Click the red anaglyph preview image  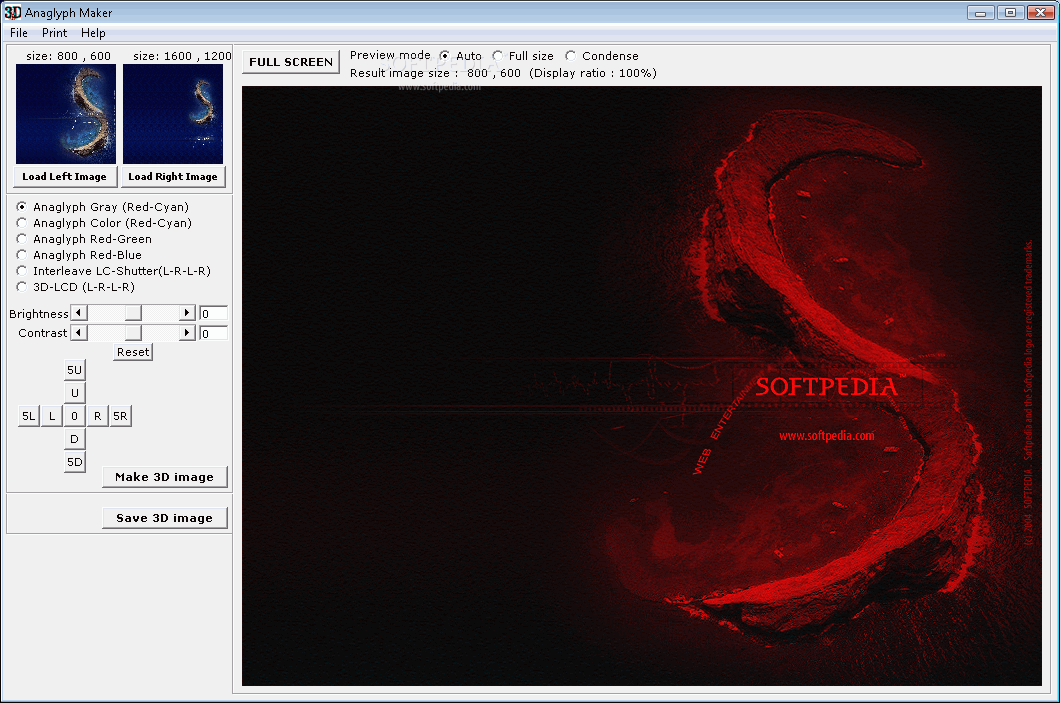click(x=642, y=386)
